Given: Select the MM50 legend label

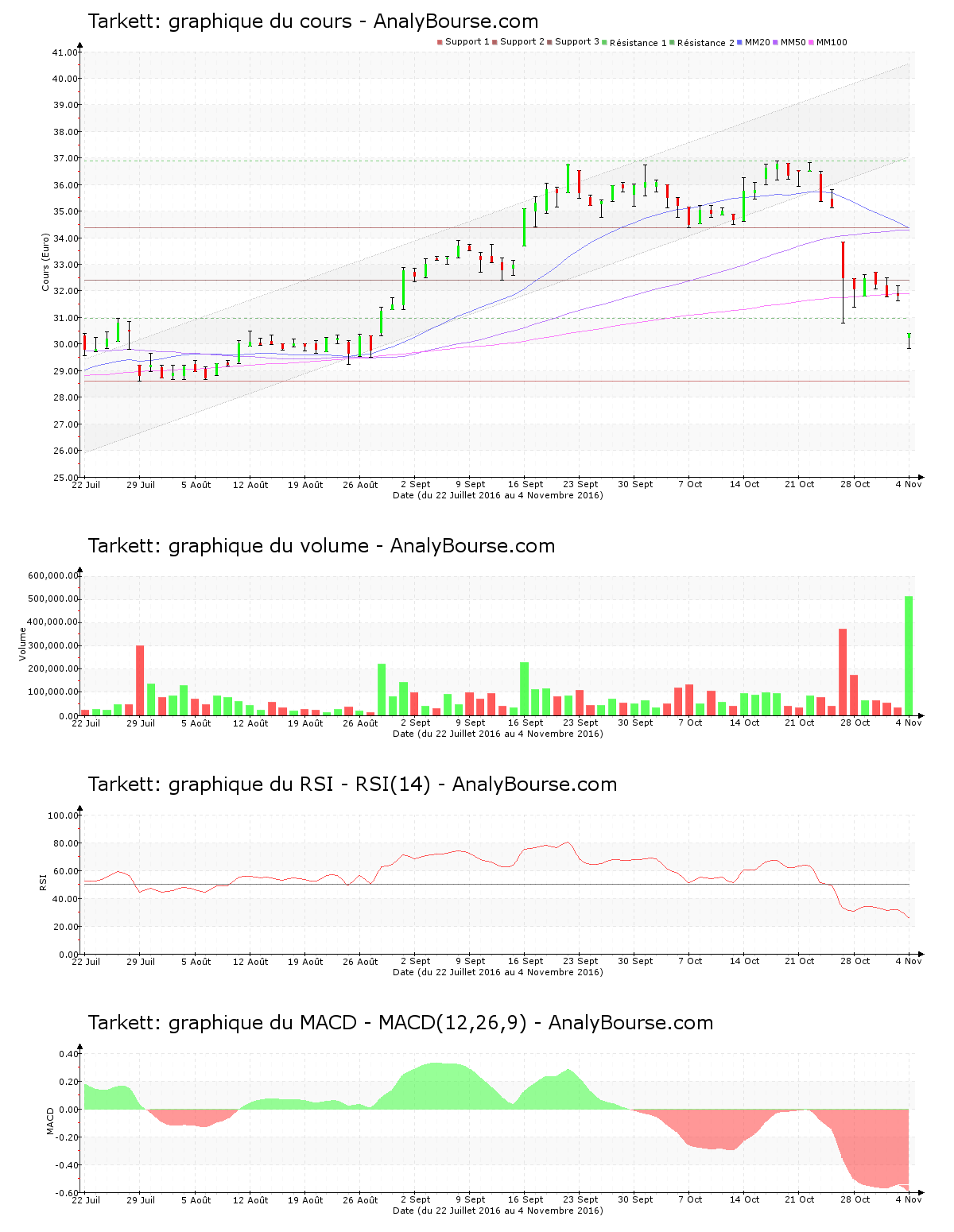Looking at the screenshot, I should pyautogui.click(x=793, y=42).
